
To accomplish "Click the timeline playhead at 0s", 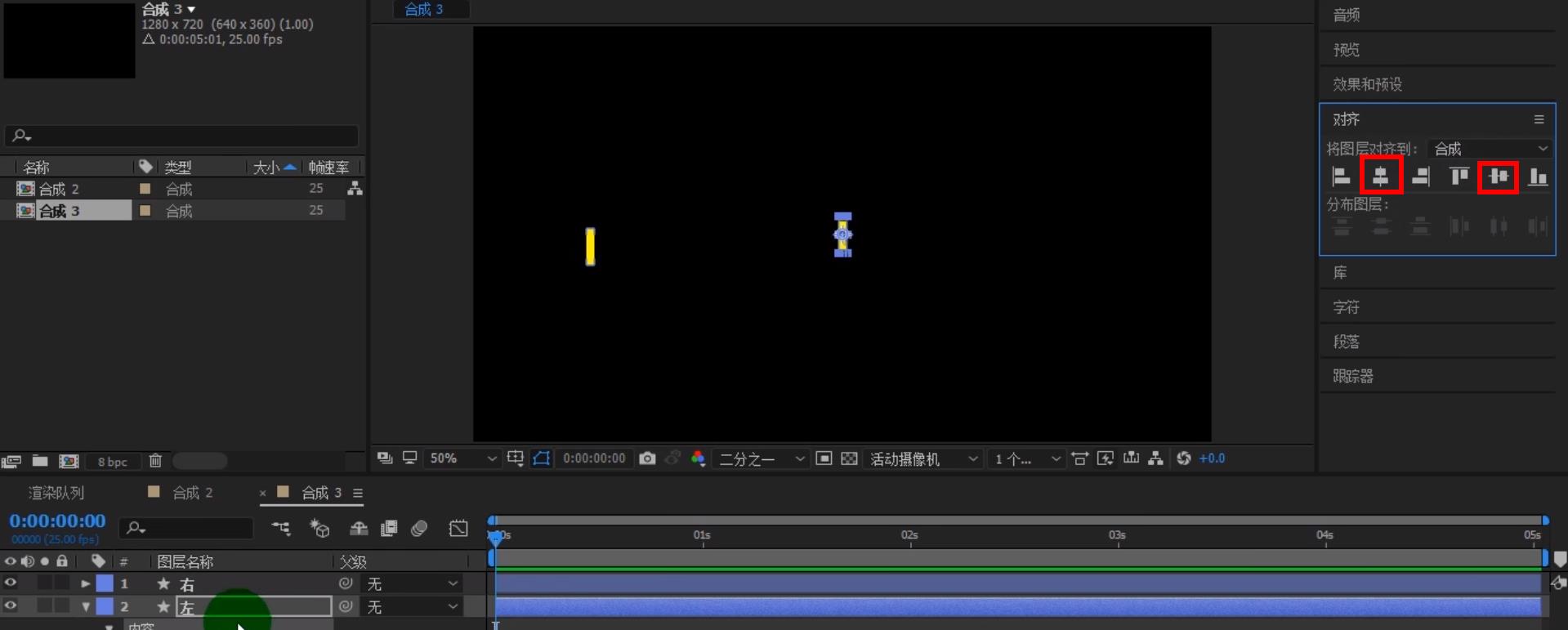I will [x=495, y=537].
